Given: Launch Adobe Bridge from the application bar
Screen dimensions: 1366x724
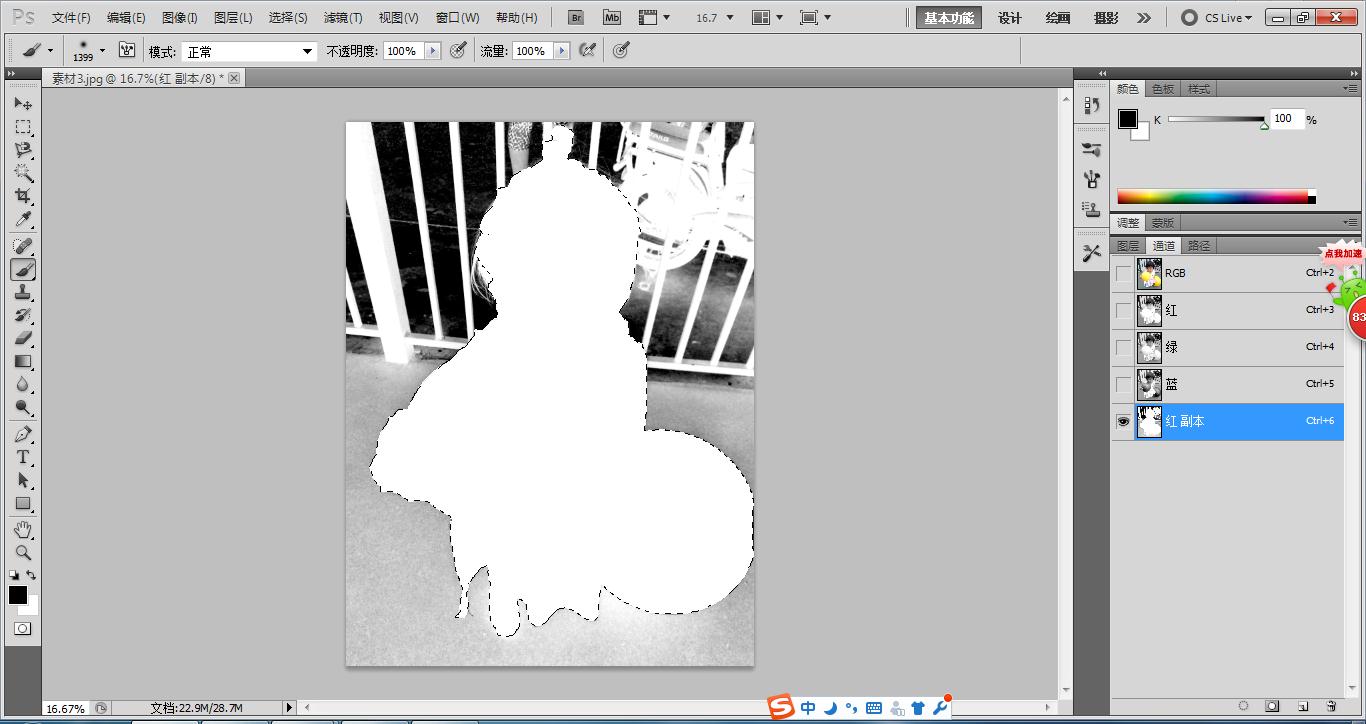Looking at the screenshot, I should 575,17.
